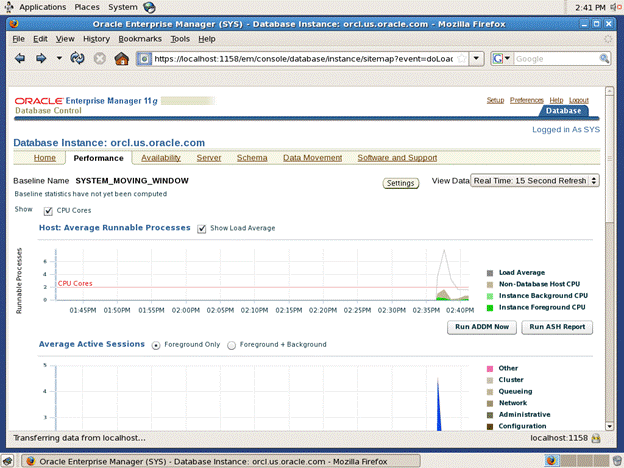Click the Instance Background CPU legend swatch
The height and width of the screenshot is (468, 624).
490,296
